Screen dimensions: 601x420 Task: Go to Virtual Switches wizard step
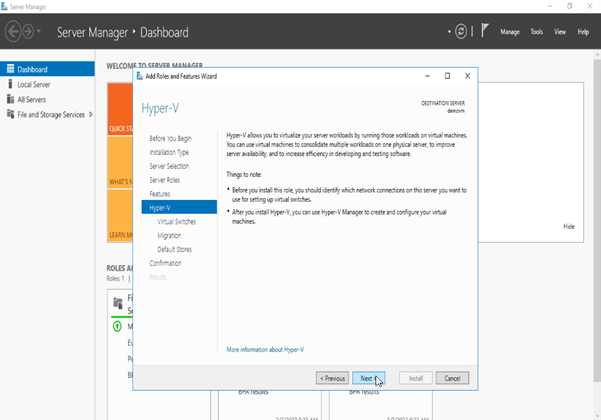(176, 221)
